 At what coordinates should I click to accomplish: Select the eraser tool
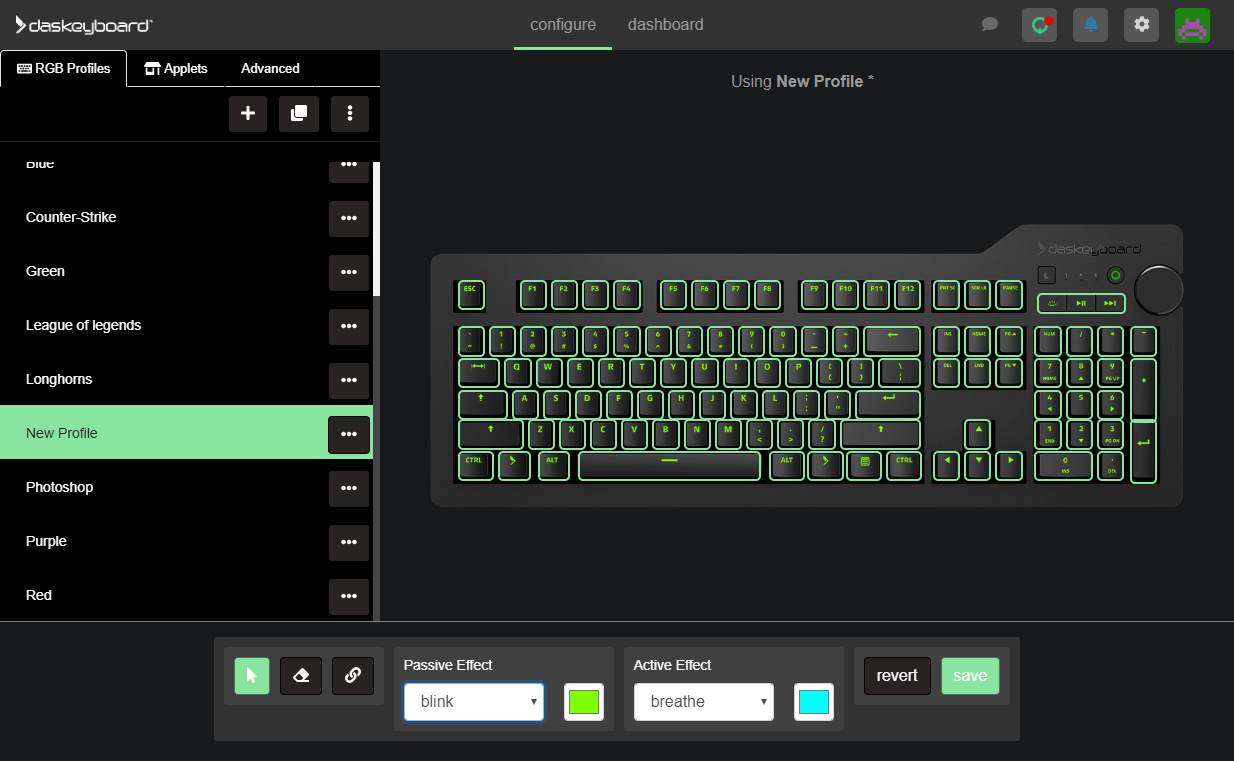point(301,676)
